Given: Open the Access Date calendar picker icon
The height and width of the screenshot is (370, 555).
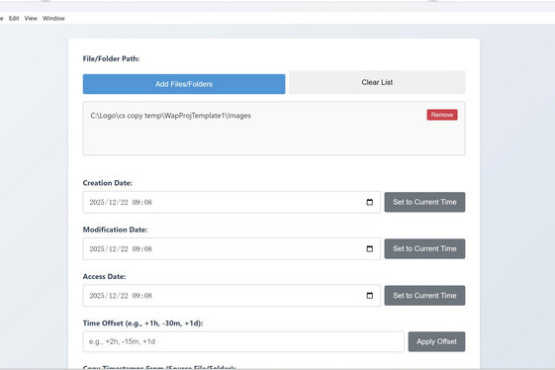Looking at the screenshot, I should (370, 296).
